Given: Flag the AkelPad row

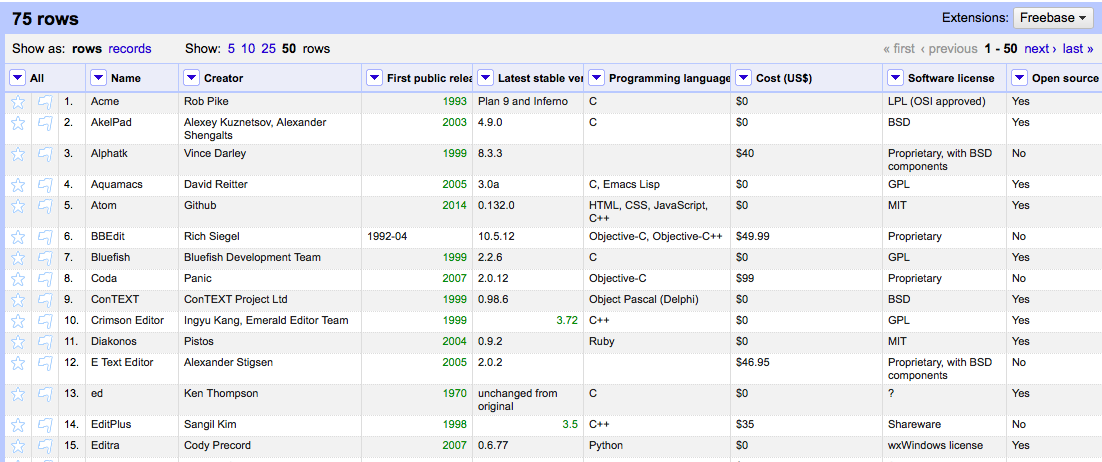Looking at the screenshot, I should point(45,123).
